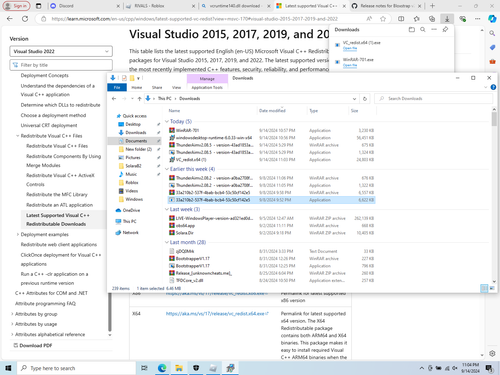Viewport: 500px width, 375px height.
Task: Collapse the Today group in Downloads
Action: [167, 122]
